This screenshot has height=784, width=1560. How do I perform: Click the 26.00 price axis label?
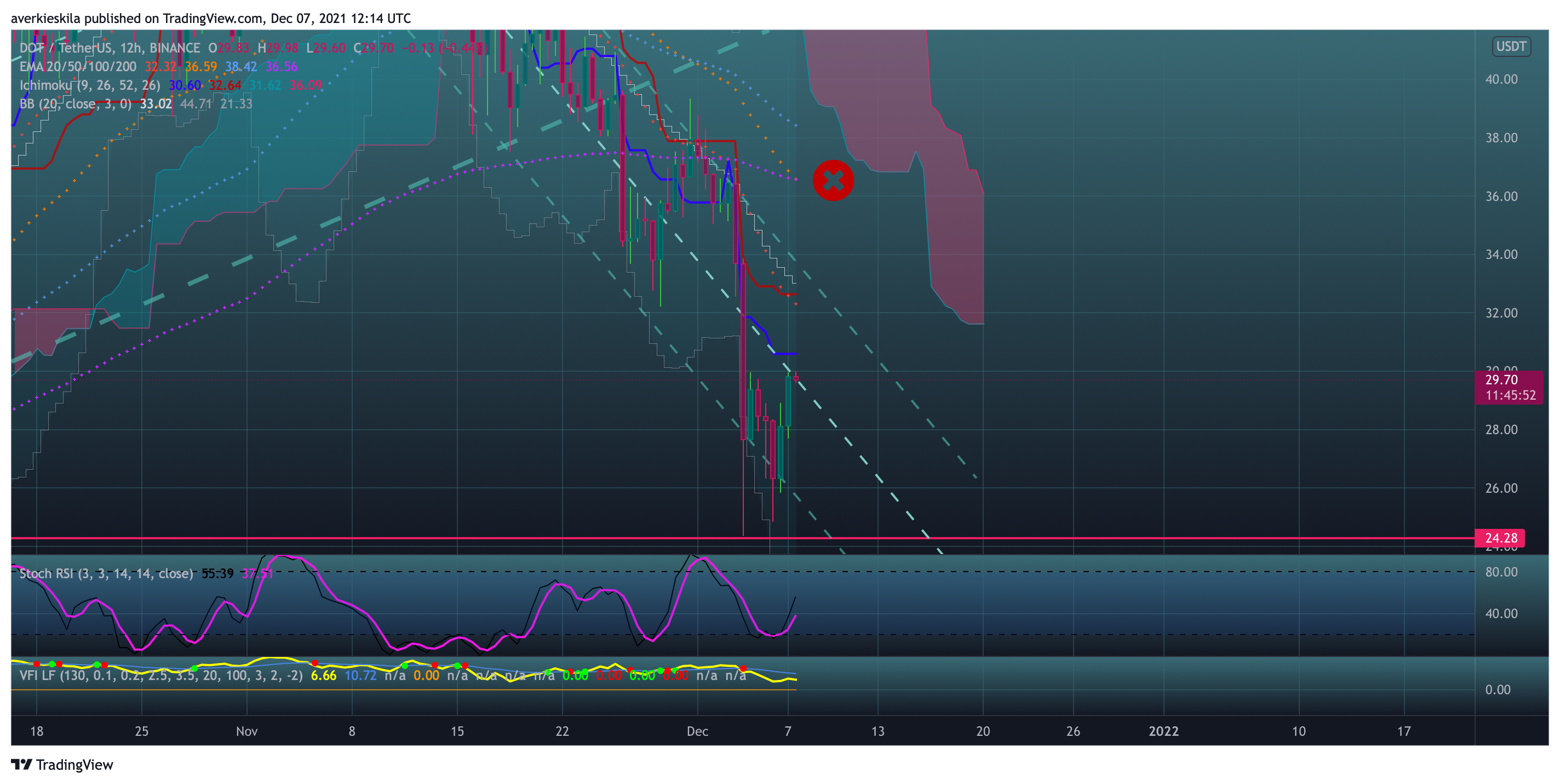click(x=1501, y=488)
